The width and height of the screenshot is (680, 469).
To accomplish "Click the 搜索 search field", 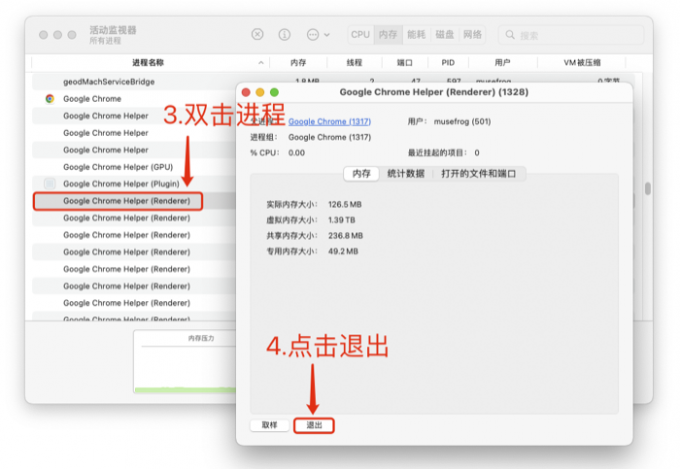I will (571, 35).
